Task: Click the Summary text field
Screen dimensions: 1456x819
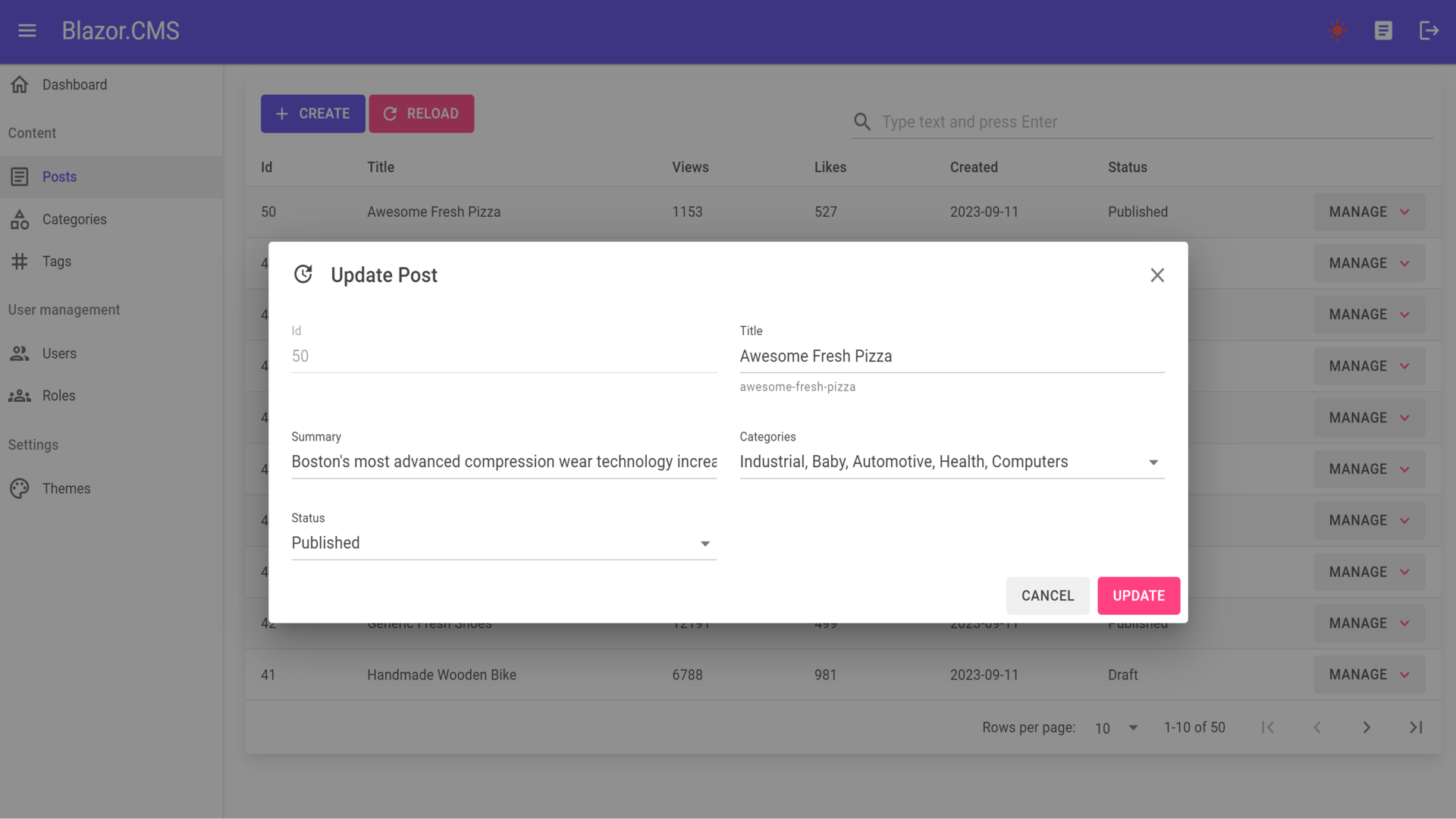Action: click(x=504, y=462)
